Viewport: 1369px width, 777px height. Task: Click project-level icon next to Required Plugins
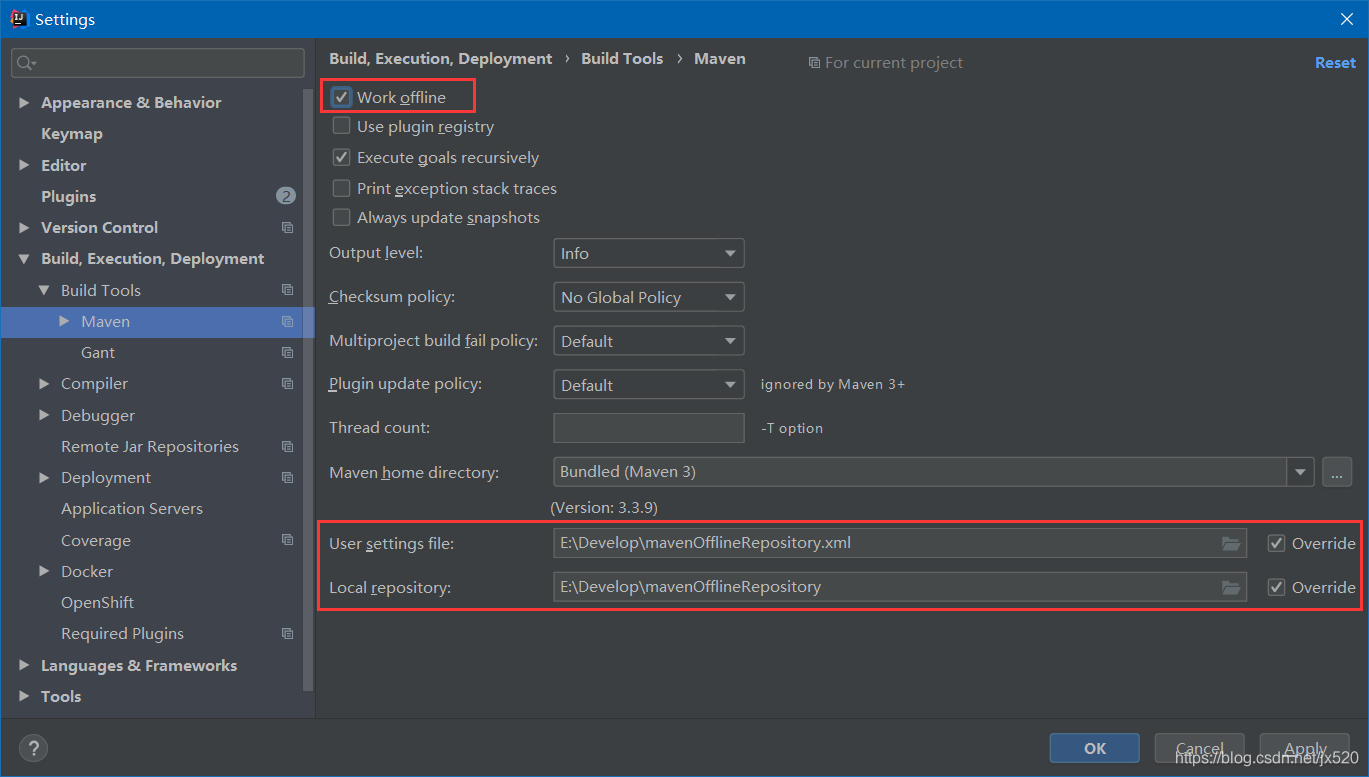coord(288,634)
